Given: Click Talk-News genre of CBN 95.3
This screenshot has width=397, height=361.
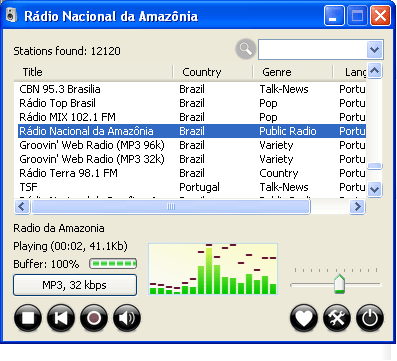Looking at the screenshot, I should point(284,89).
